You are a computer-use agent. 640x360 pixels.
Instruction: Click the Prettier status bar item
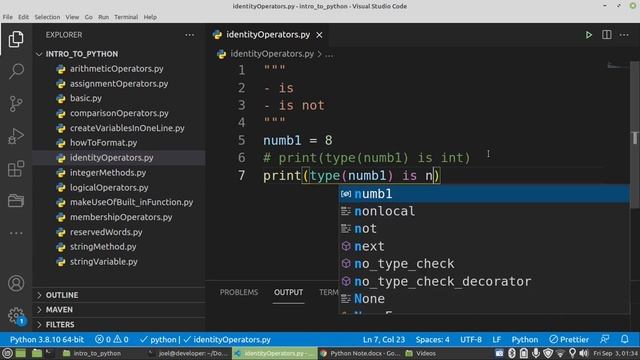click(x=569, y=339)
